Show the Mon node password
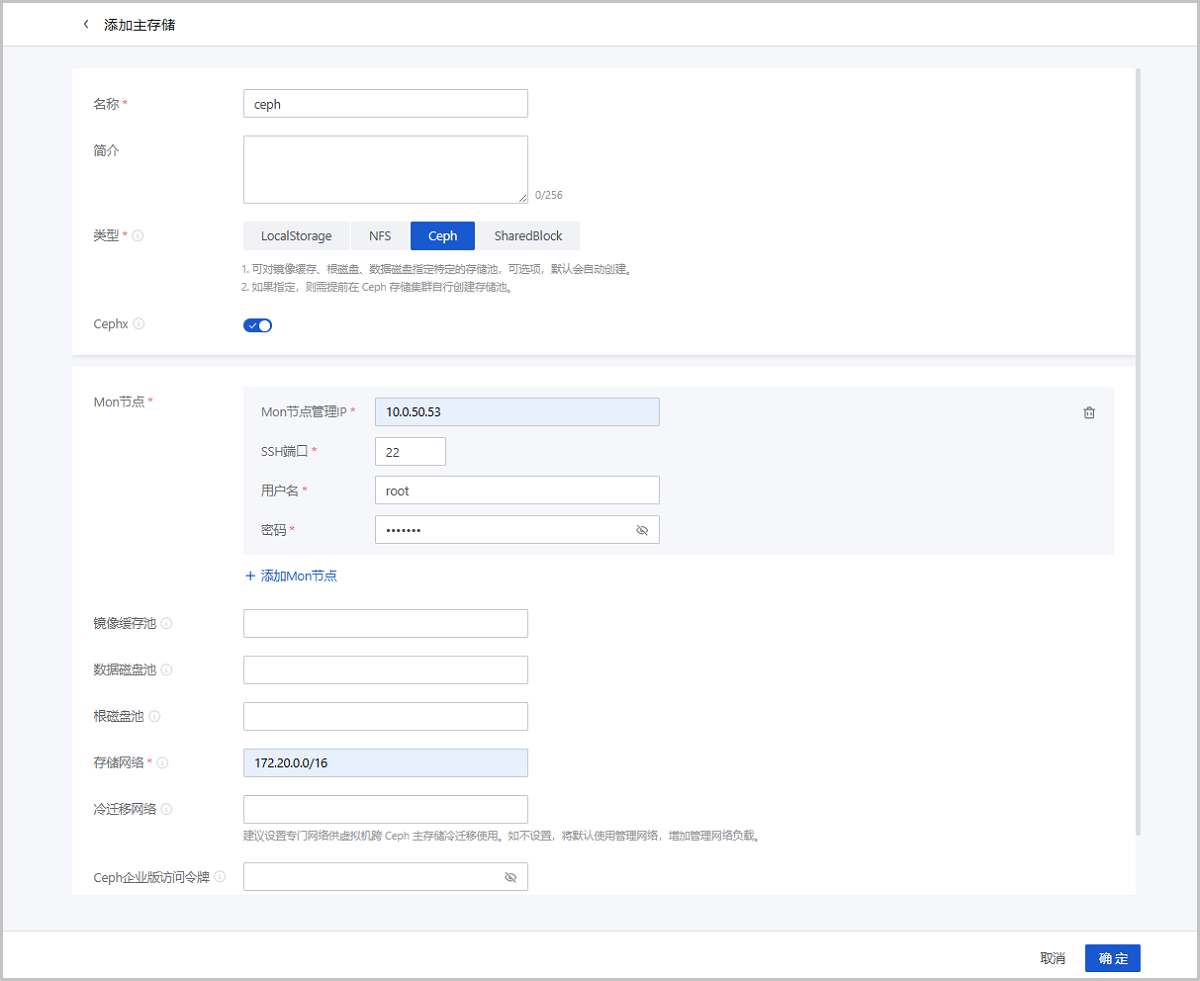Screen dimensions: 1200x981 coord(642,530)
